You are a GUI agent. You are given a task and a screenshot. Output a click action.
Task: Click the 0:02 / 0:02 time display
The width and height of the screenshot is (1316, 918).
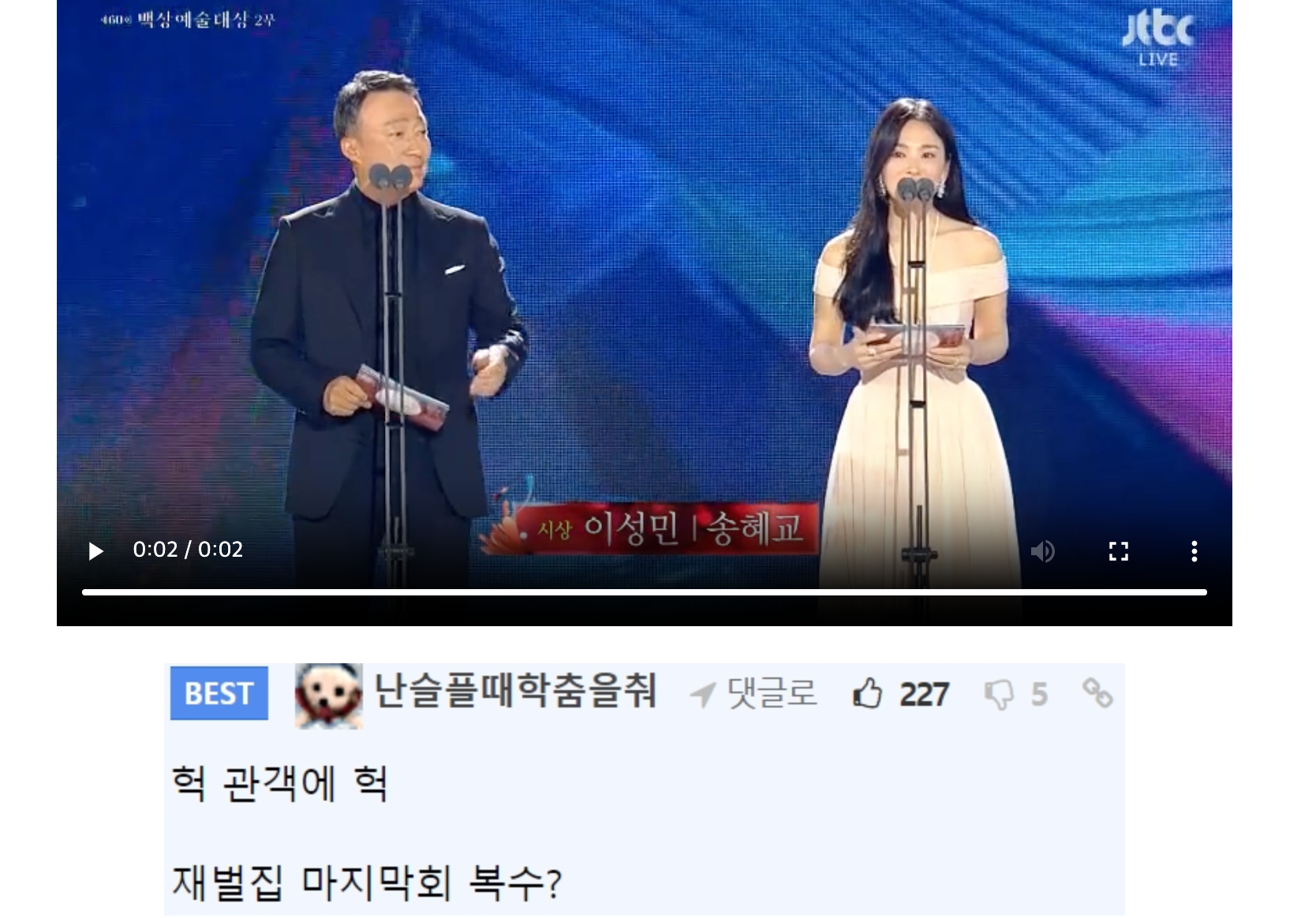(188, 549)
